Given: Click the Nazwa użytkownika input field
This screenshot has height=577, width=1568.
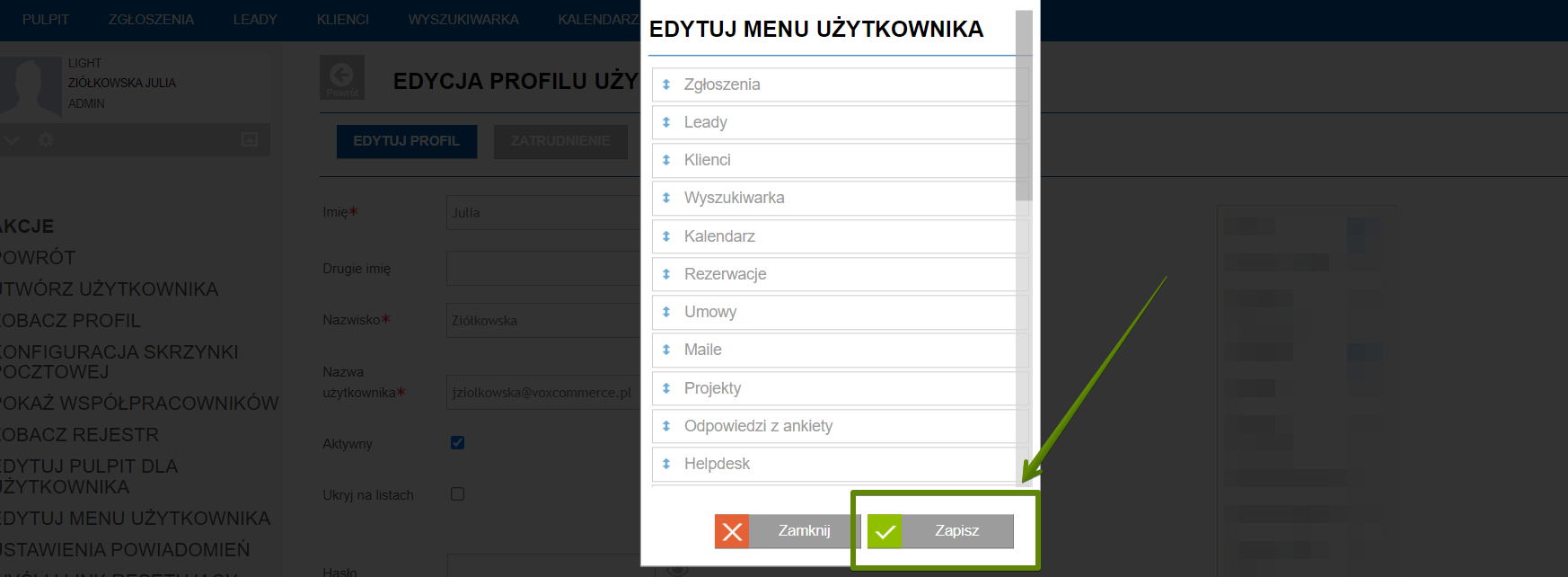Looking at the screenshot, I should (543, 393).
